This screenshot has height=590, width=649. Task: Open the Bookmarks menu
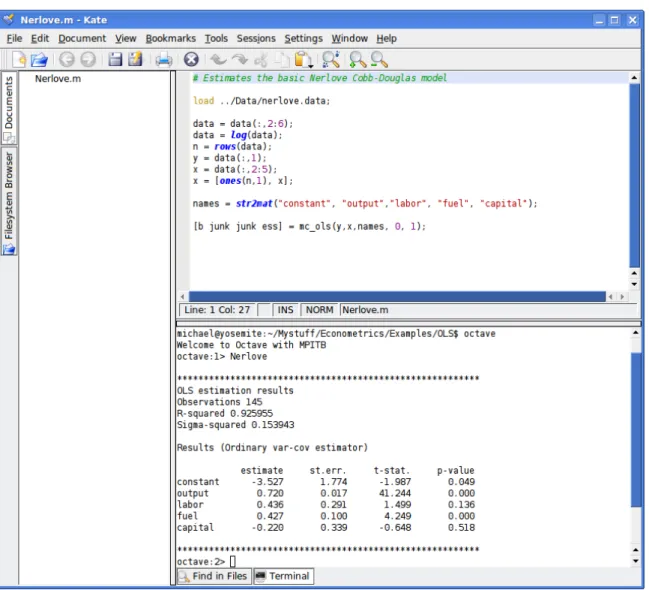(171, 39)
